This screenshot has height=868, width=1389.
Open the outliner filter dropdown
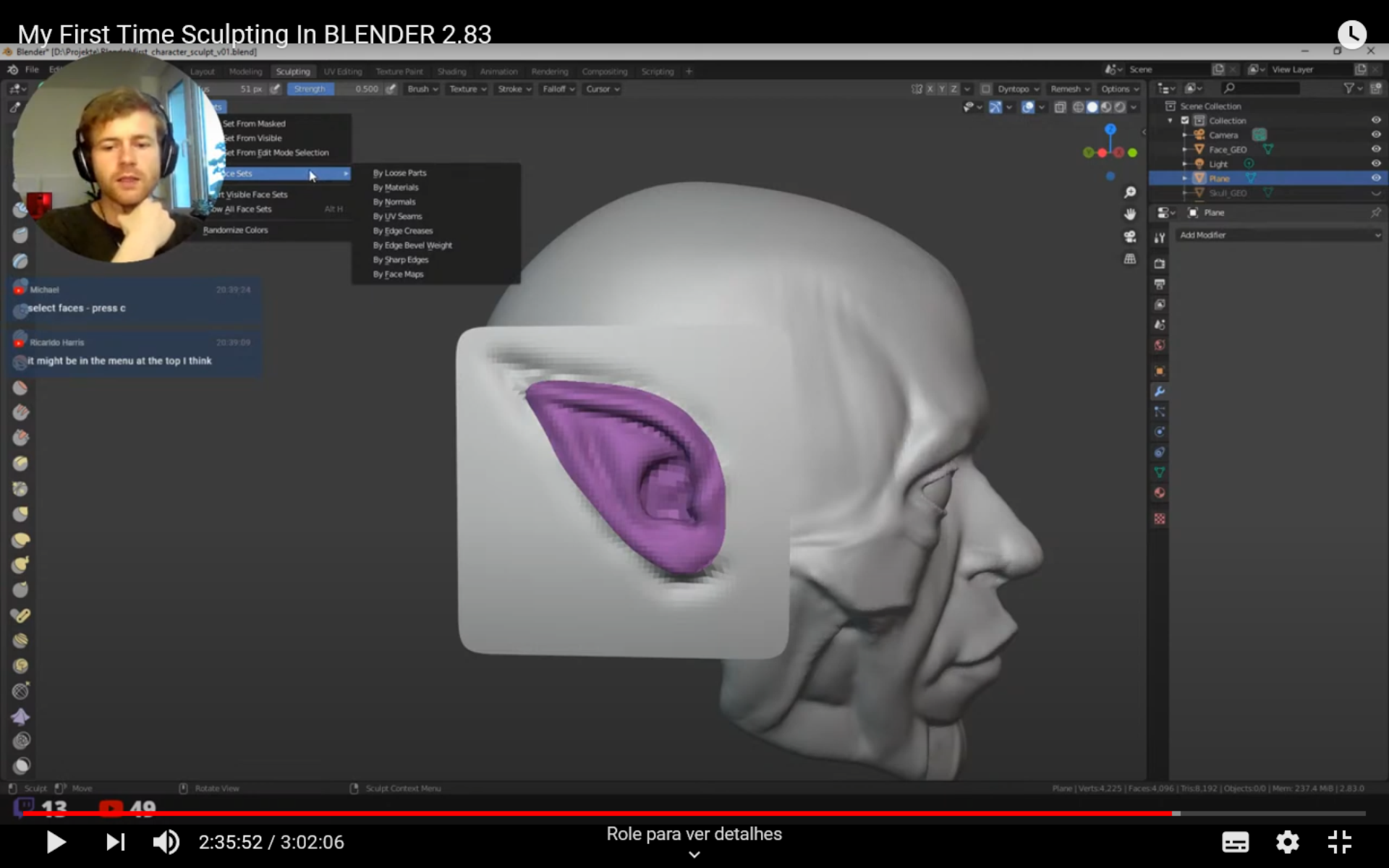(1352, 88)
